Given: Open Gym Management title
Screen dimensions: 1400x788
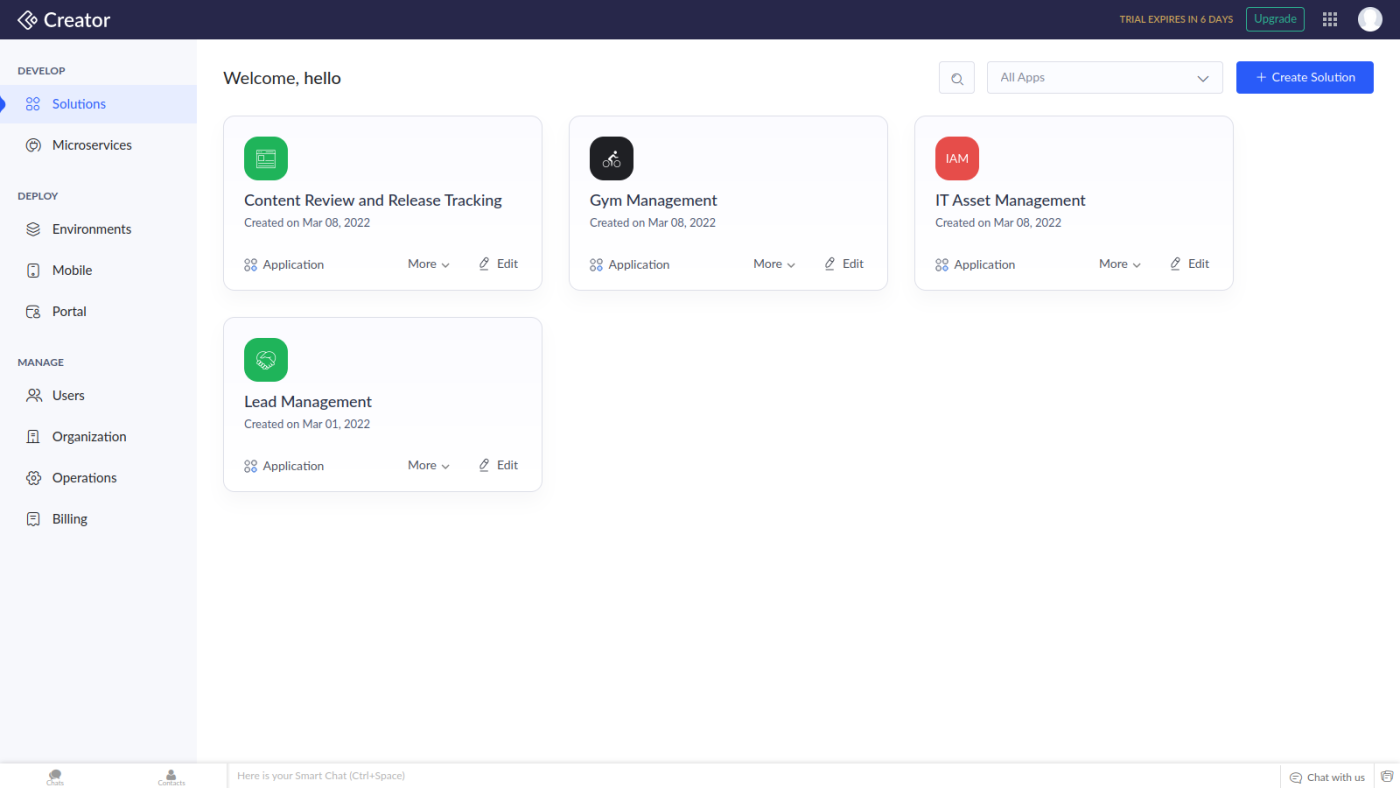Looking at the screenshot, I should [x=653, y=200].
